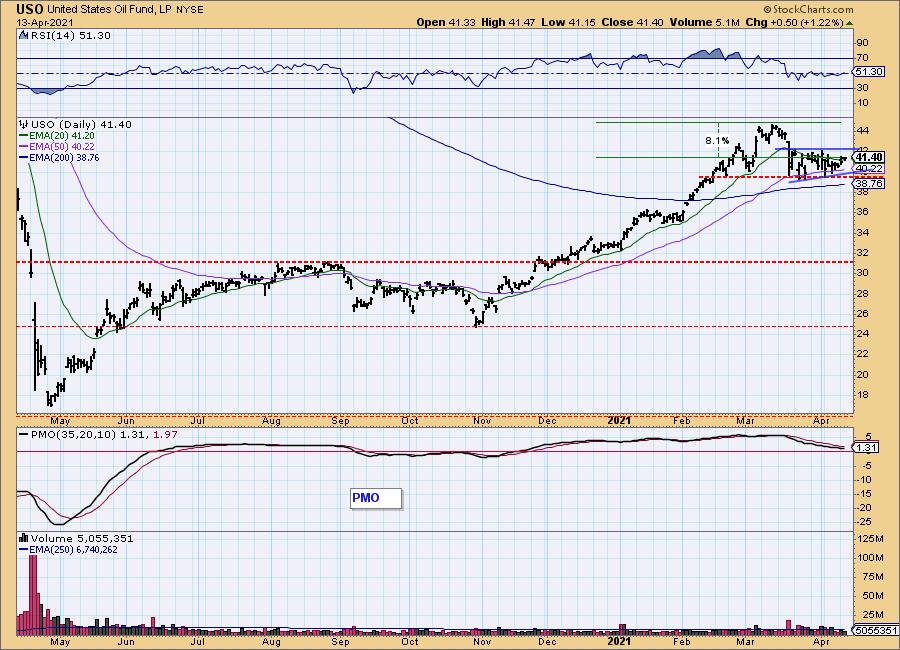Click the 38.76 price axis tag
The width and height of the screenshot is (900, 650).
pyautogui.click(x=868, y=183)
